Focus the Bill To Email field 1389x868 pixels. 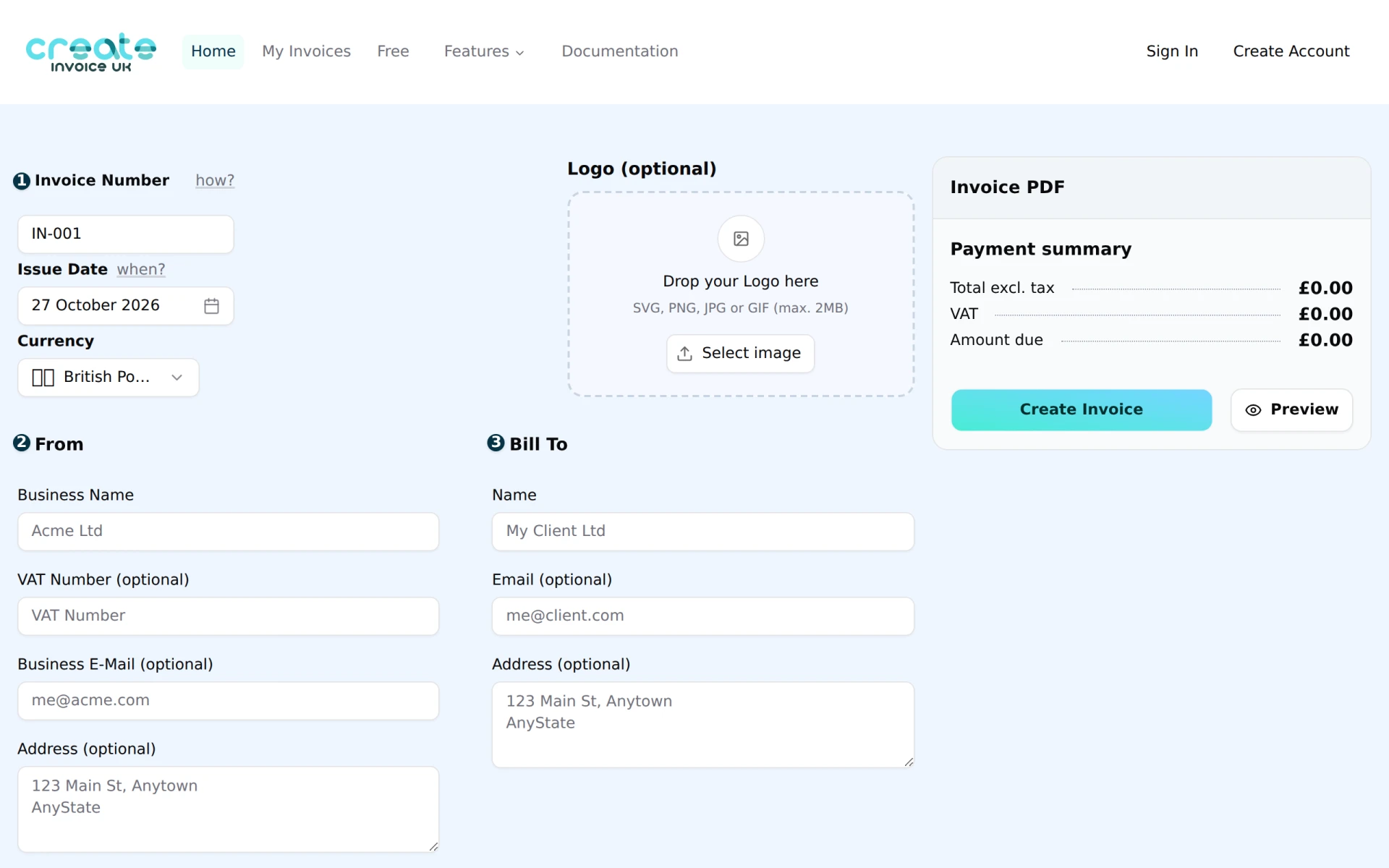(x=703, y=616)
